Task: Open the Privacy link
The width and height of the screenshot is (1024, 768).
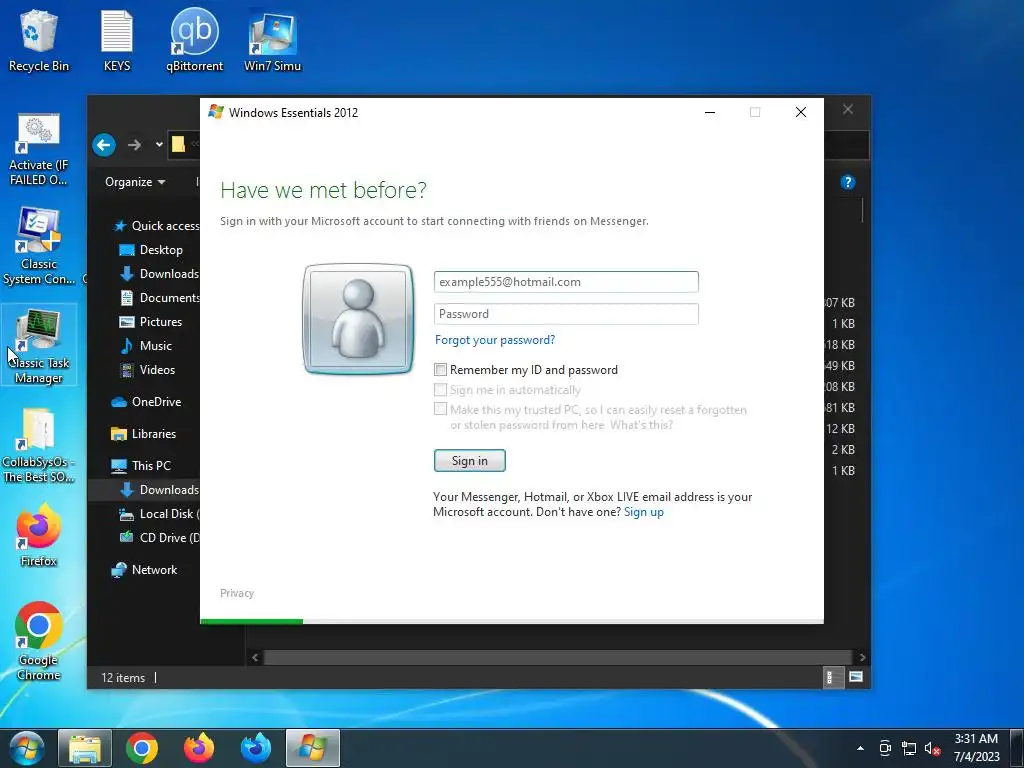Action: [237, 594]
